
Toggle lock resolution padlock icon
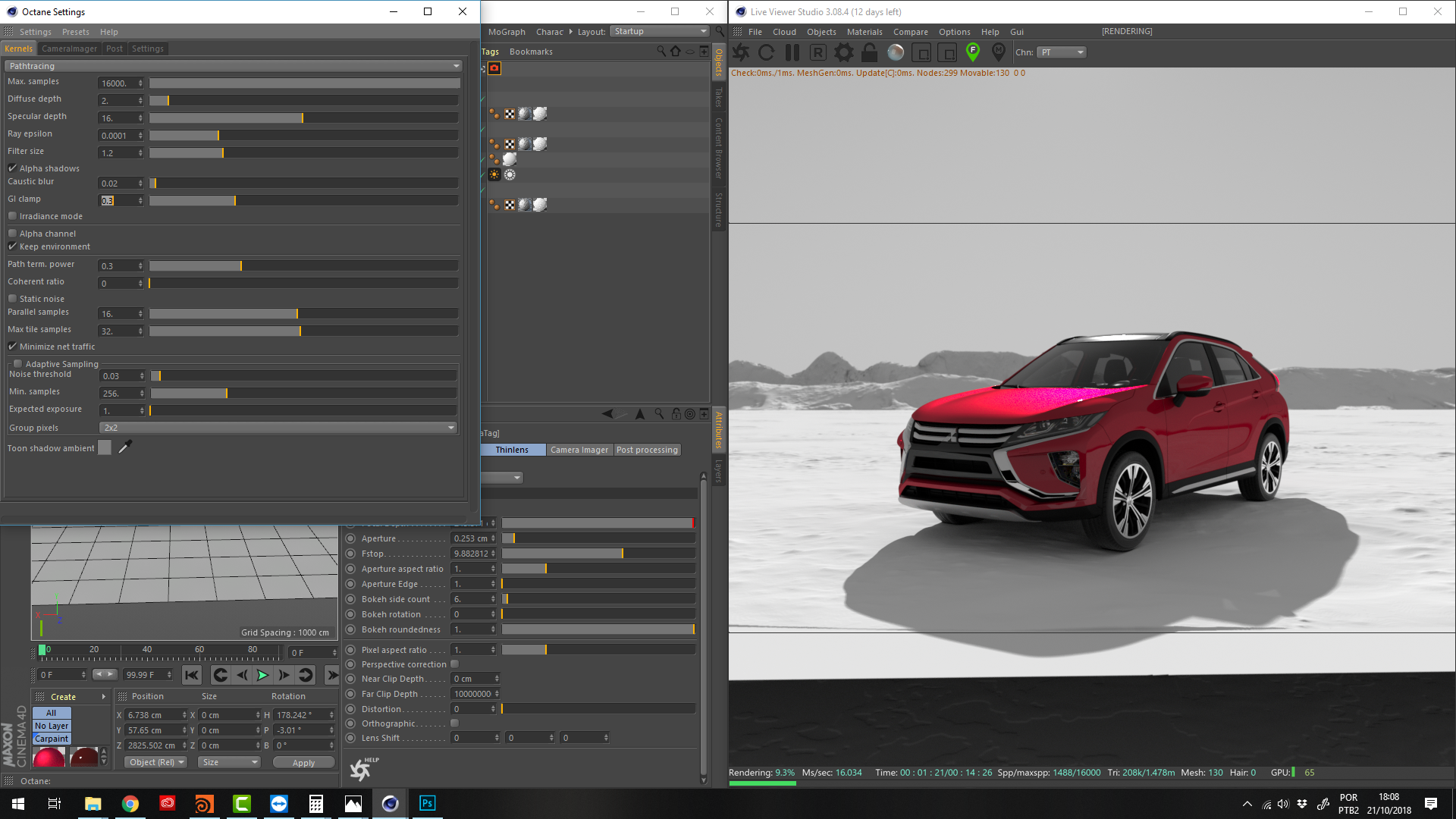[870, 52]
